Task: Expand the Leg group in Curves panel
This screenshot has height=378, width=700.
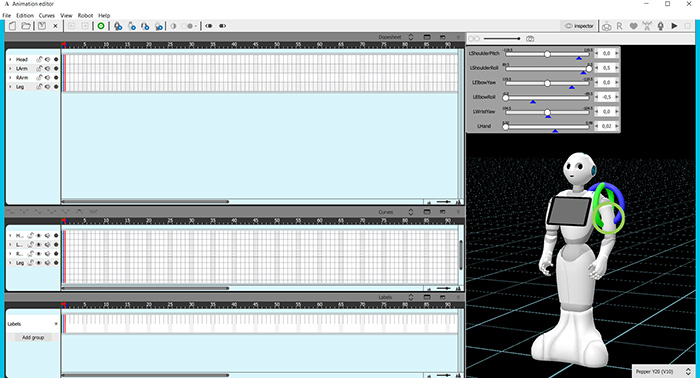Action: click(x=10, y=263)
